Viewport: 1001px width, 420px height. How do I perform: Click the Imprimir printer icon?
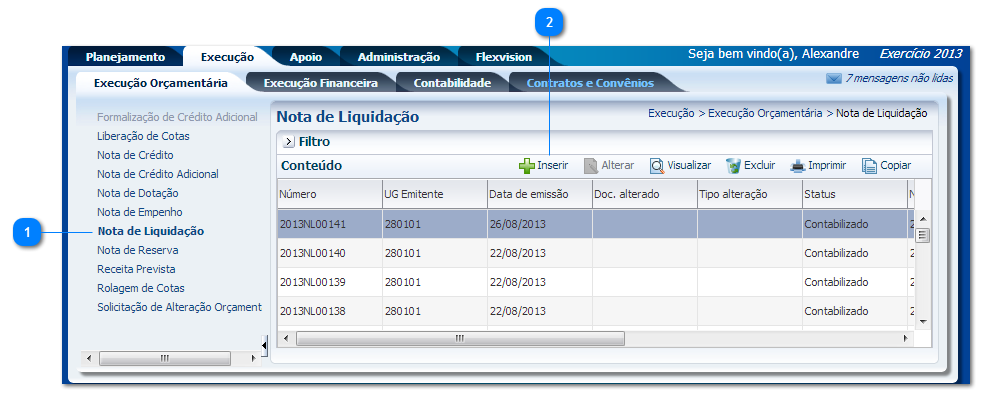coord(798,166)
